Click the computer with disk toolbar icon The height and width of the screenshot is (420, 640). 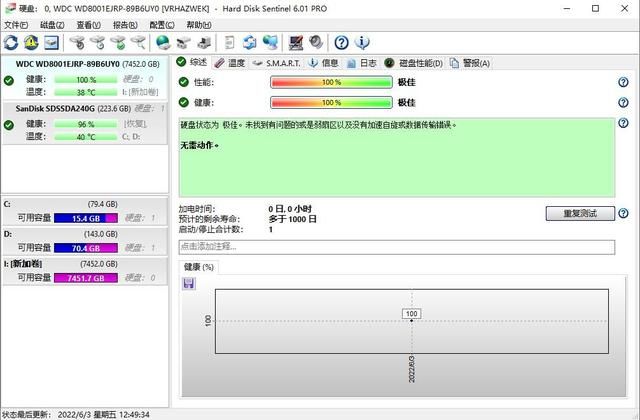(204, 42)
